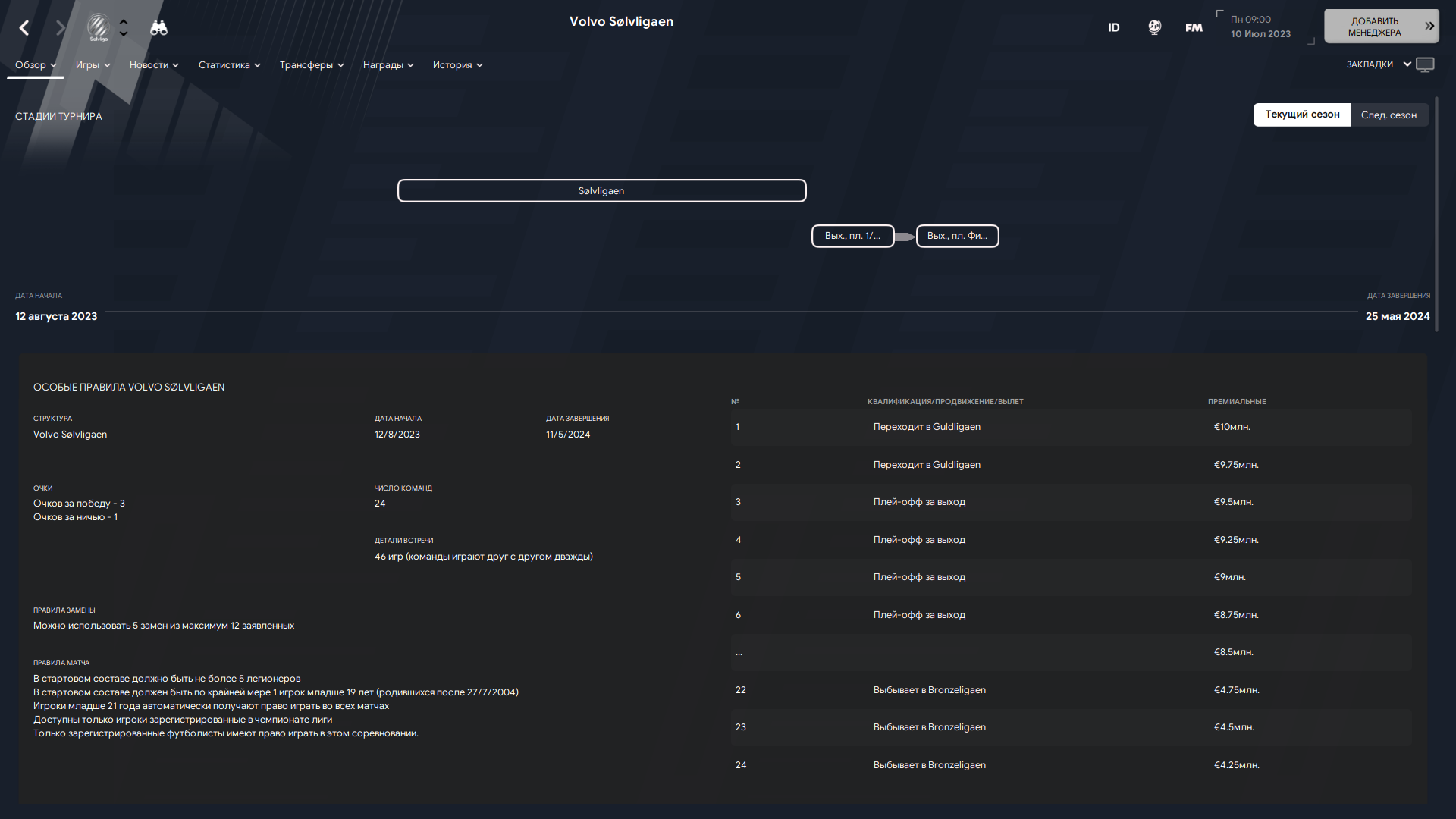Click end date 25 мая 2024
Viewport: 1456px width, 819px height.
click(x=1398, y=316)
